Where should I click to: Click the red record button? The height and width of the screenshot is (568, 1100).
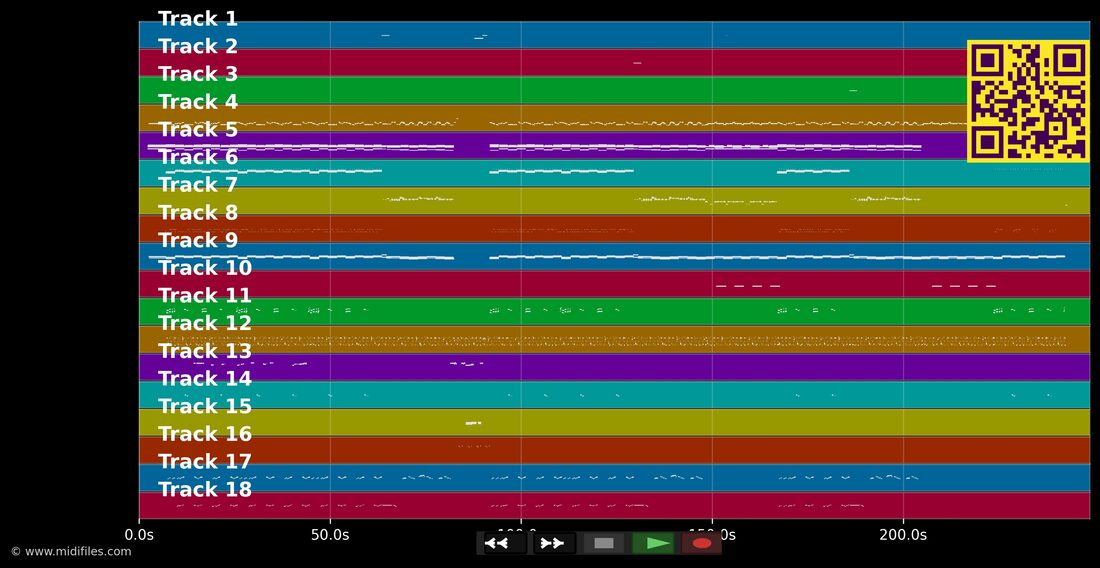tap(702, 543)
